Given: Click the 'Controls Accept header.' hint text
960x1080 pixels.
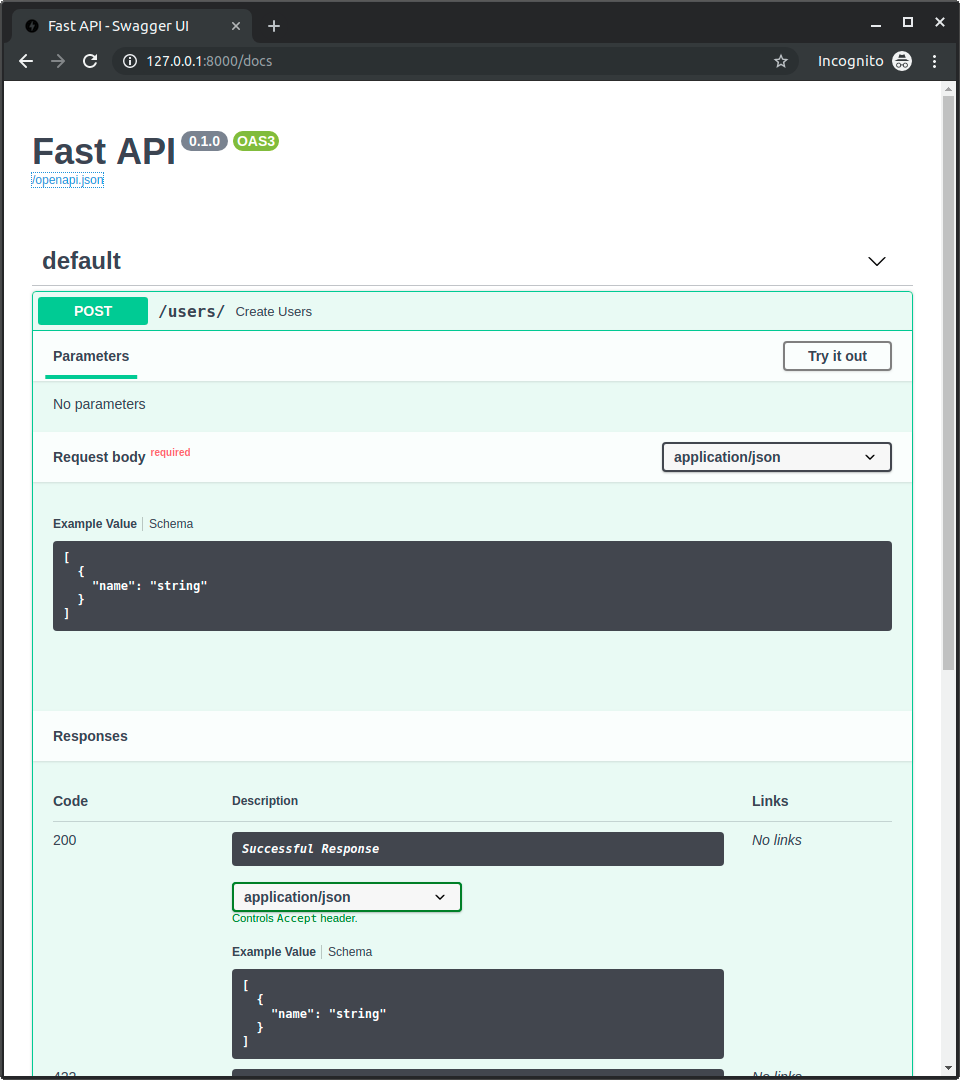Looking at the screenshot, I should [x=295, y=918].
